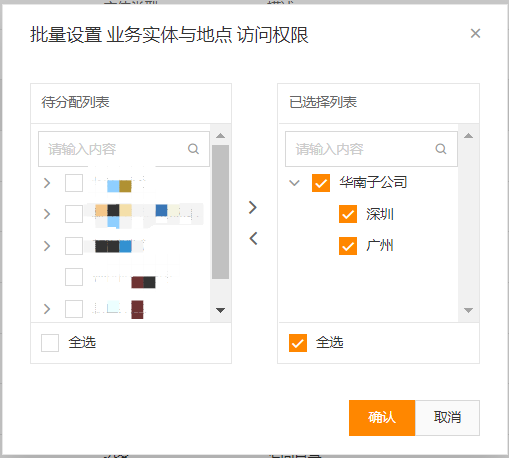Expand the first item in the 待分配列表 tree
The image size is (509, 458).
[47, 183]
